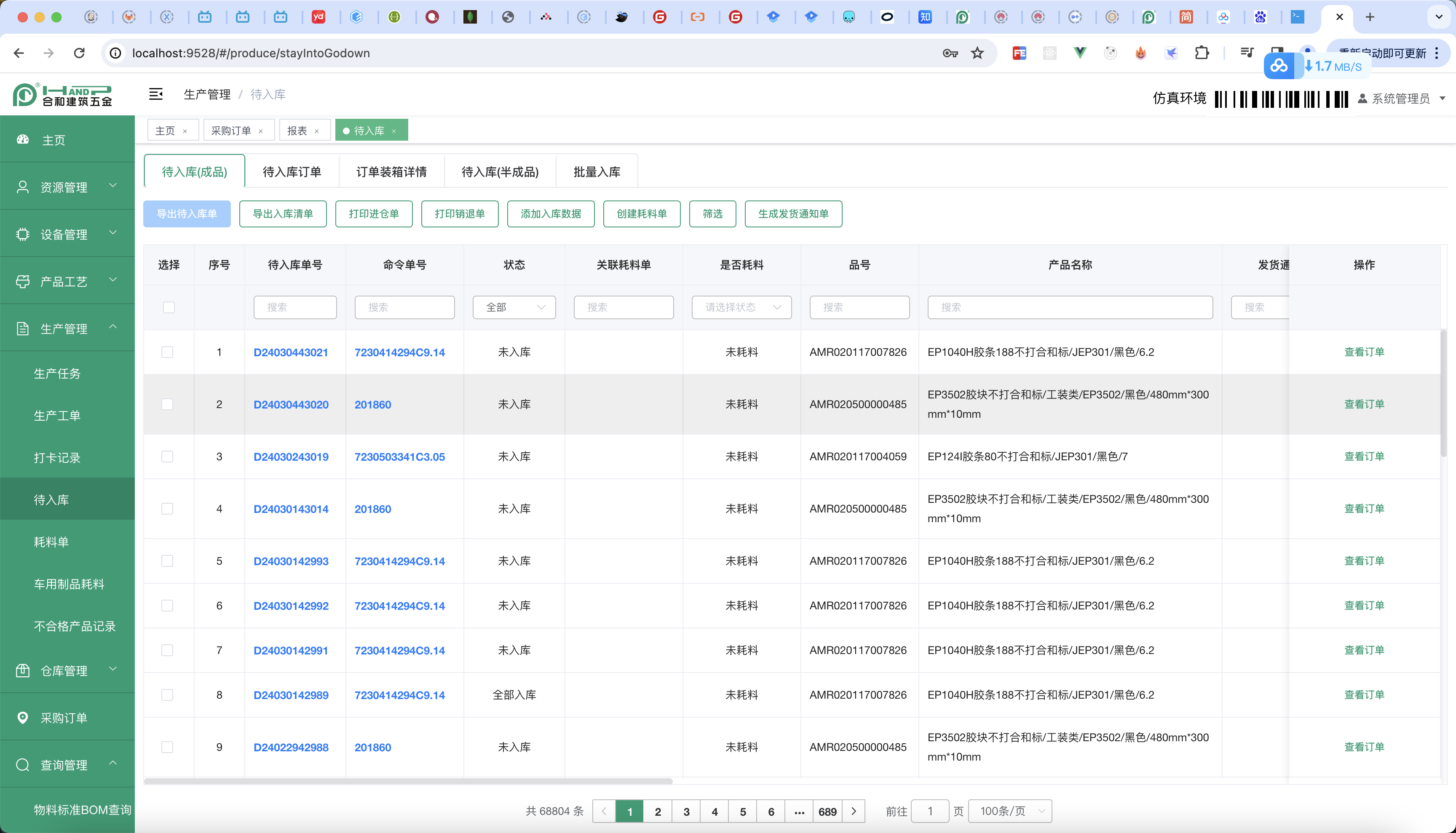Open 生产任务 in the sidebar

click(57, 374)
